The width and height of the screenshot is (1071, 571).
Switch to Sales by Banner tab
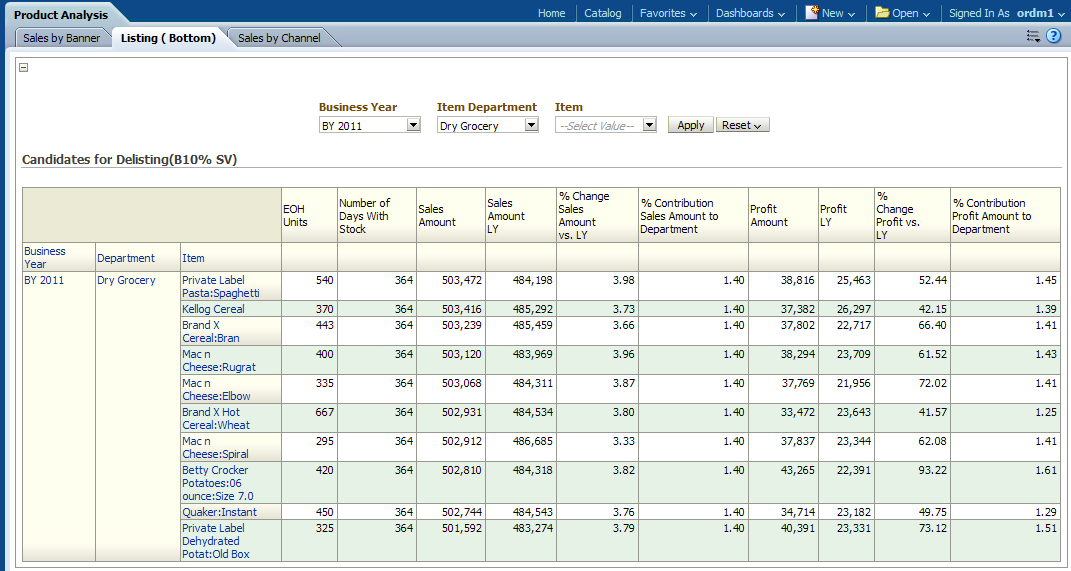(x=61, y=38)
